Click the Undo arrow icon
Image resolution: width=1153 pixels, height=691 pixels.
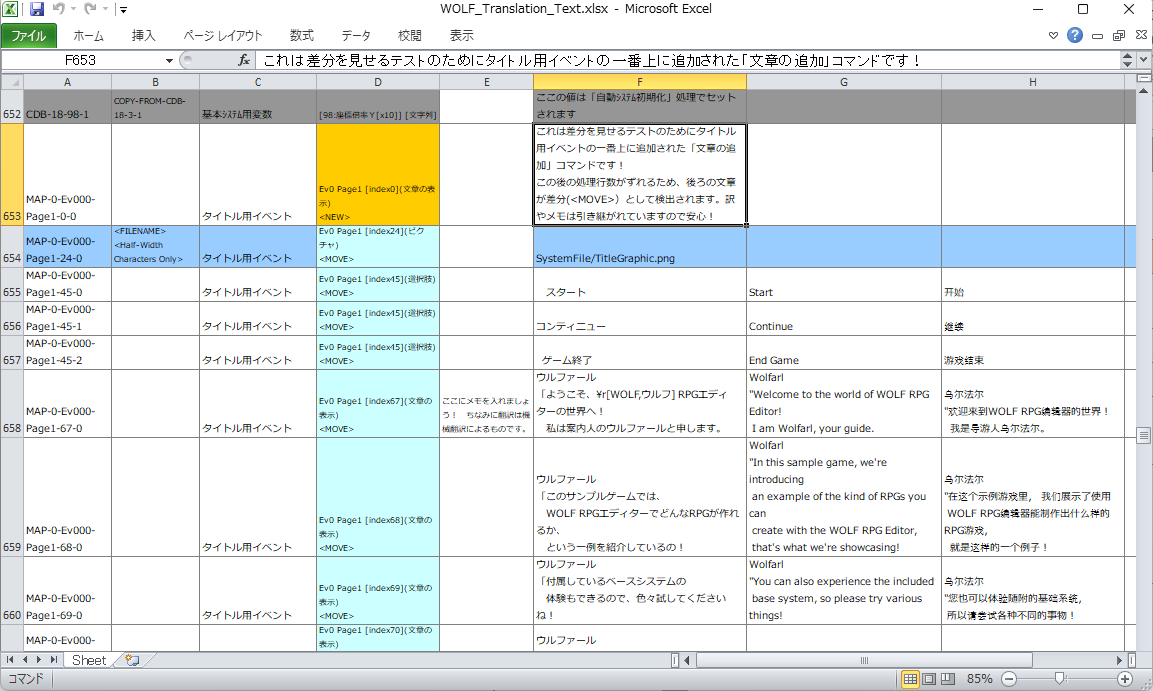(x=58, y=9)
